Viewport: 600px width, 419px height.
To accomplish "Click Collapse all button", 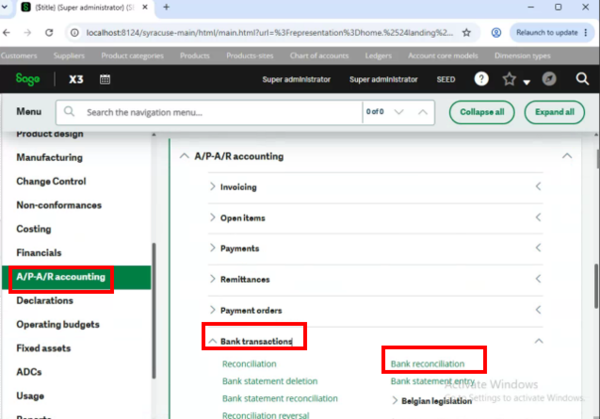I will (482, 112).
